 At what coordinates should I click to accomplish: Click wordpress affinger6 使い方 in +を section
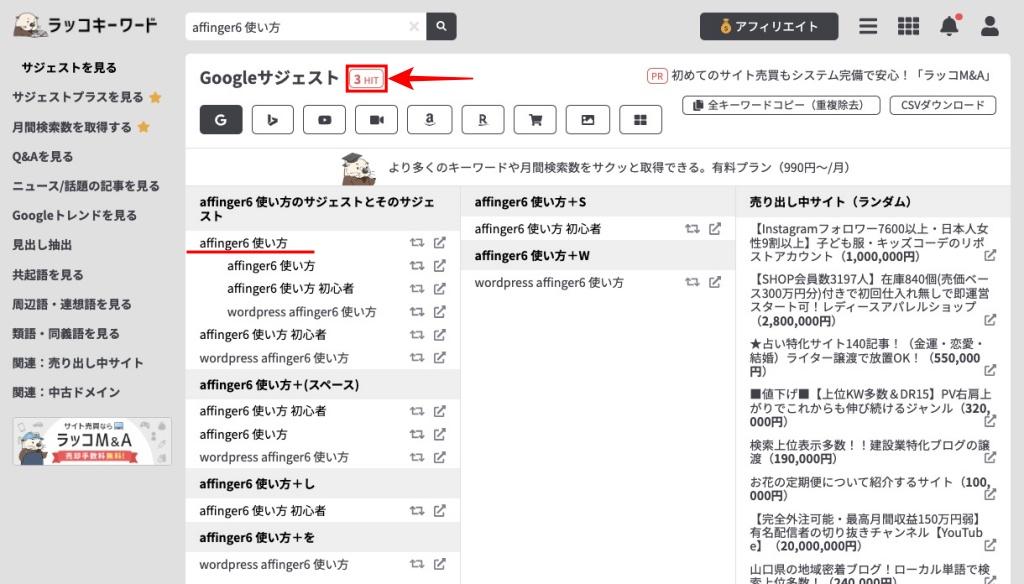(274, 564)
